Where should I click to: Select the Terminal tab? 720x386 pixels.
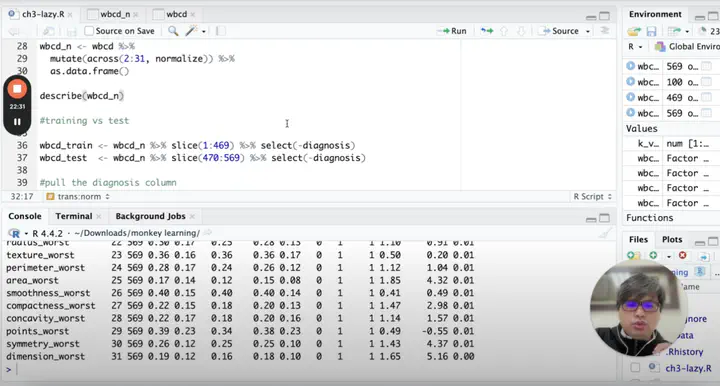click(x=74, y=216)
